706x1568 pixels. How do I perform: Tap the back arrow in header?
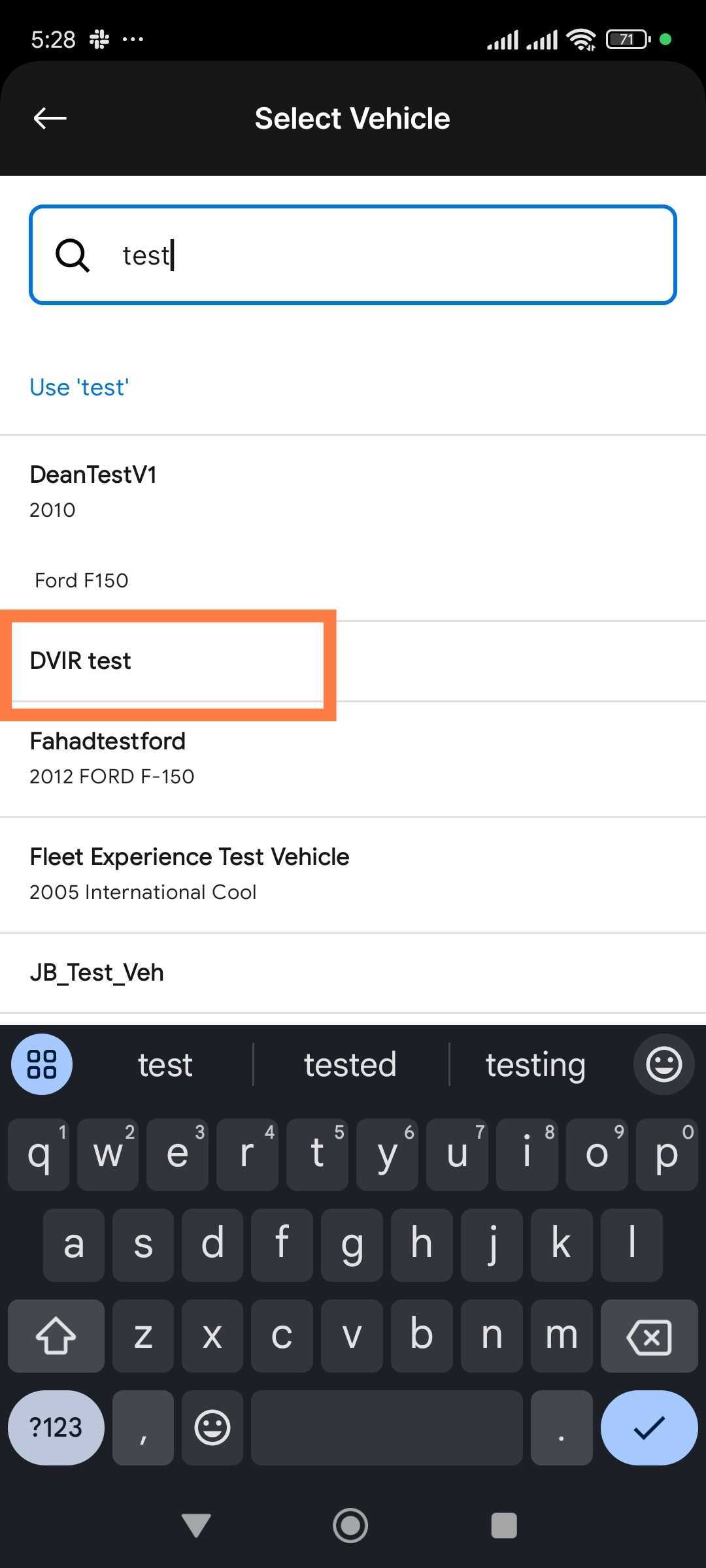tap(50, 118)
